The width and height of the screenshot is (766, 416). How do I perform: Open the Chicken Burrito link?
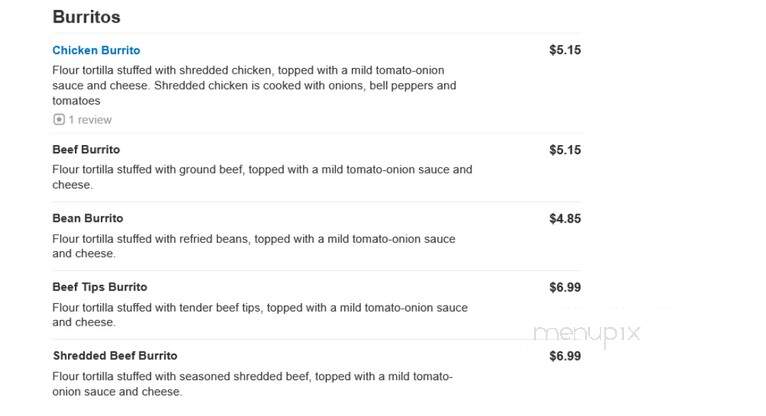pos(96,50)
